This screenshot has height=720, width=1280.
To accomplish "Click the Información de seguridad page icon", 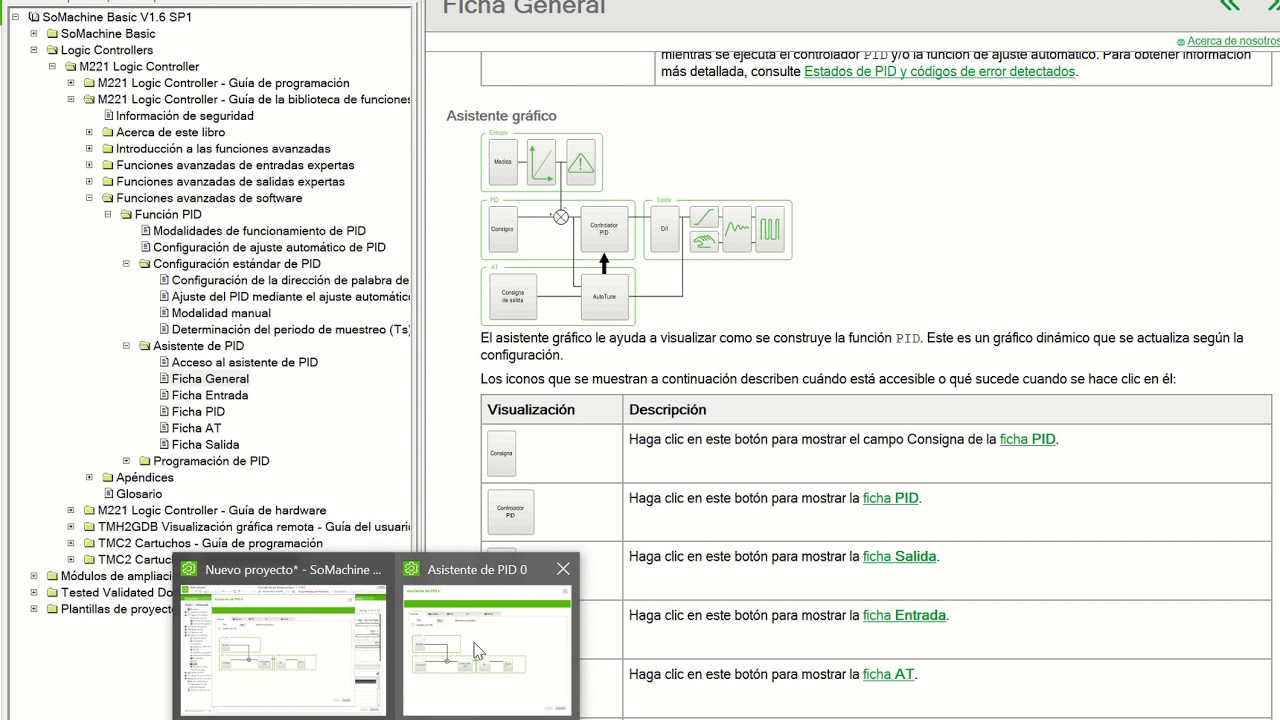I will tap(108, 116).
